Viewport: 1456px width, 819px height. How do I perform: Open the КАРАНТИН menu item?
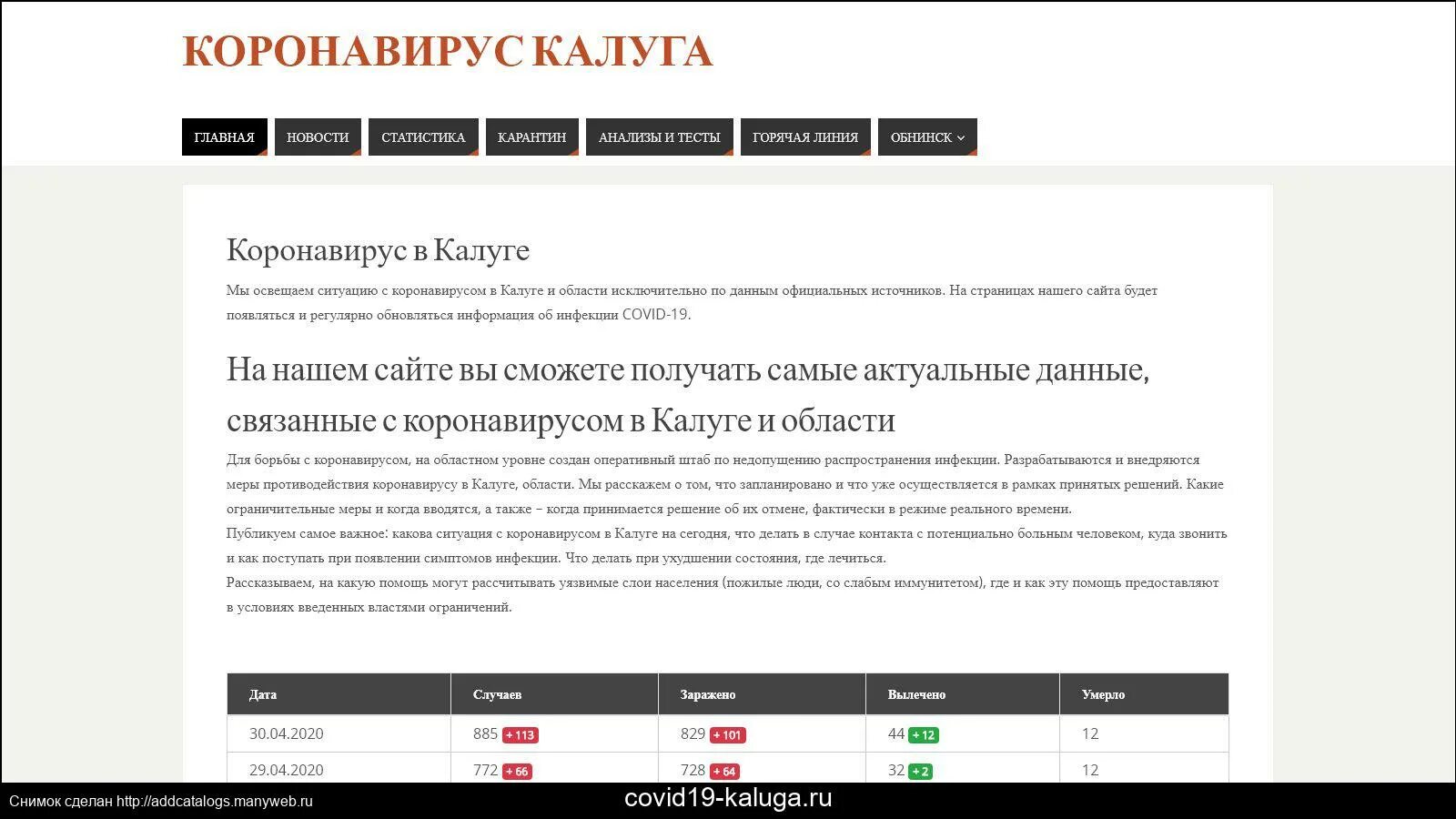(532, 137)
